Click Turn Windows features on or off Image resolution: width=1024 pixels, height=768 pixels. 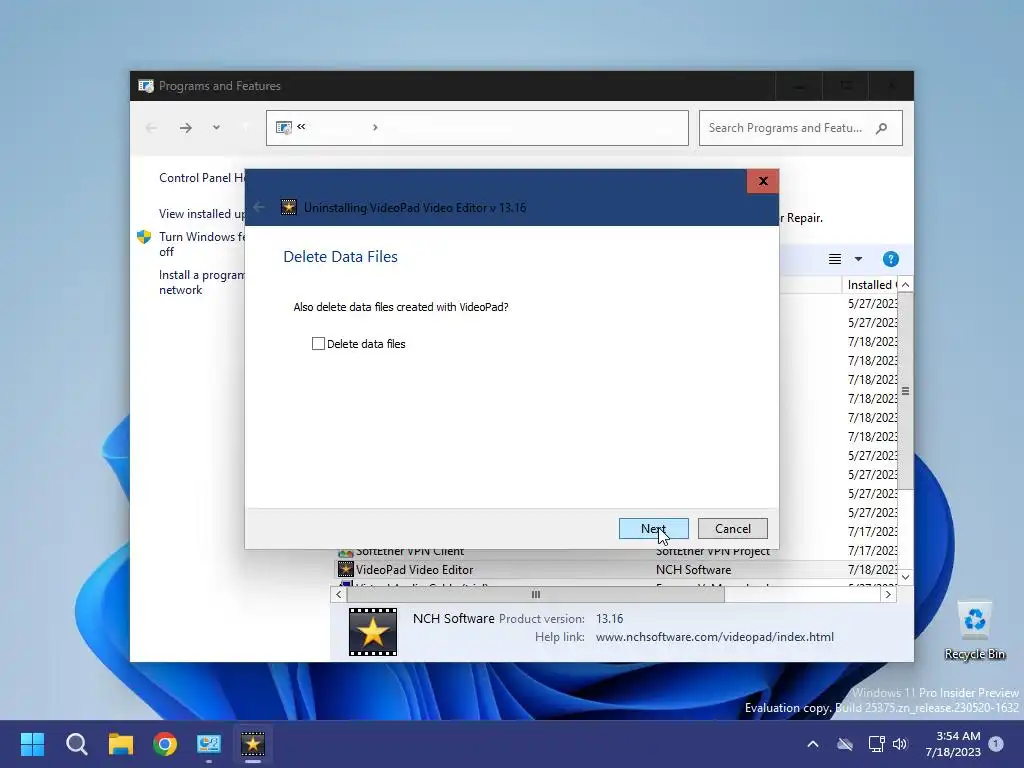[202, 244]
